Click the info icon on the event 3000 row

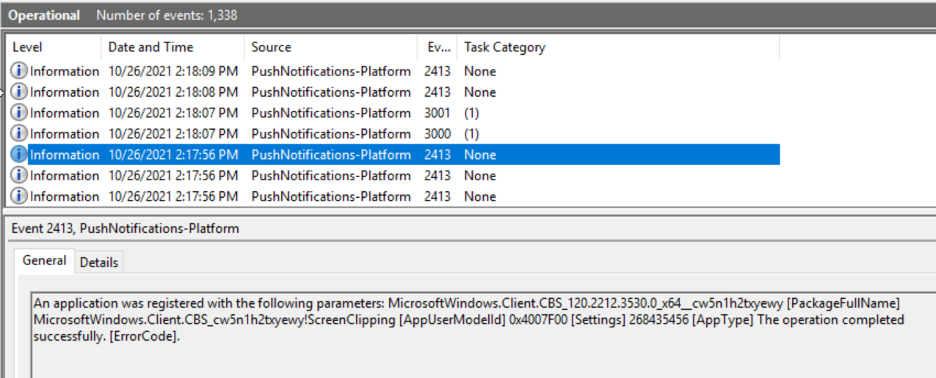tap(19, 134)
